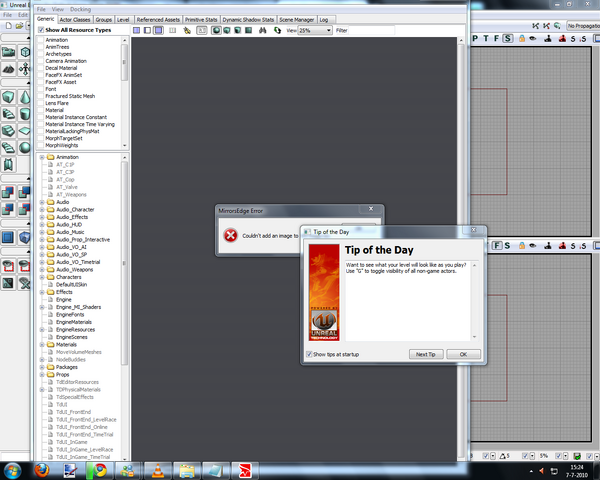The height and width of the screenshot is (480, 600).
Task: Expand the Materials package folder
Action: (42, 344)
